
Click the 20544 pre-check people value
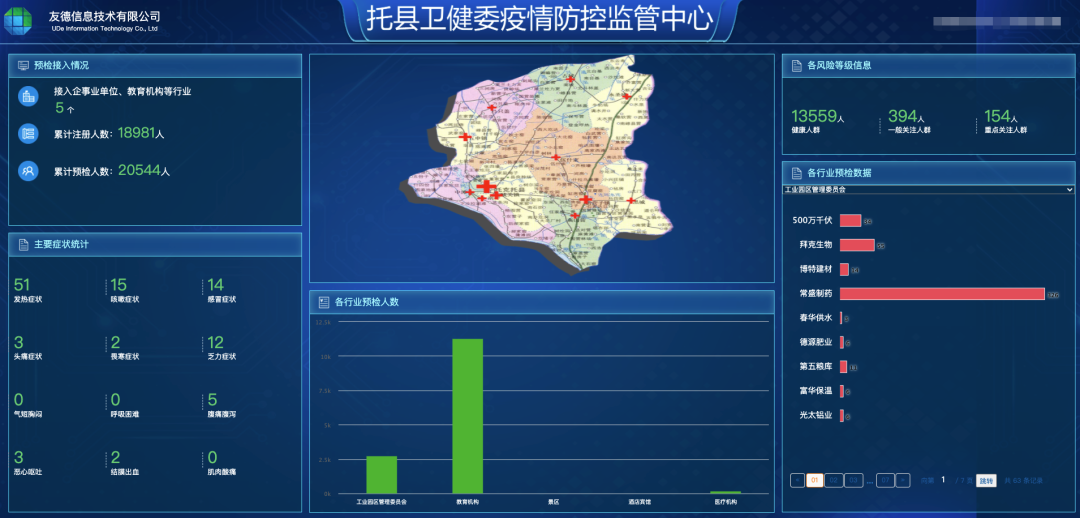click(x=140, y=170)
